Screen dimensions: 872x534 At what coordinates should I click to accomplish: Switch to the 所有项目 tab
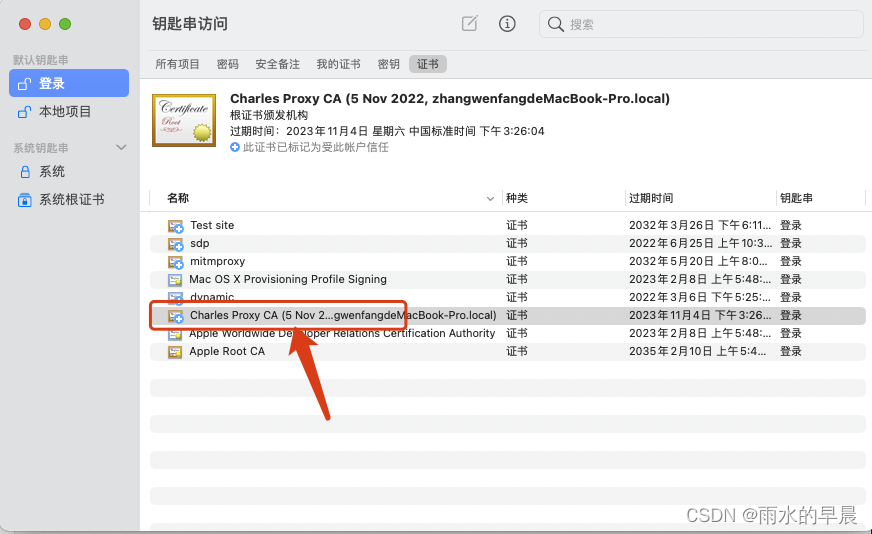177,64
